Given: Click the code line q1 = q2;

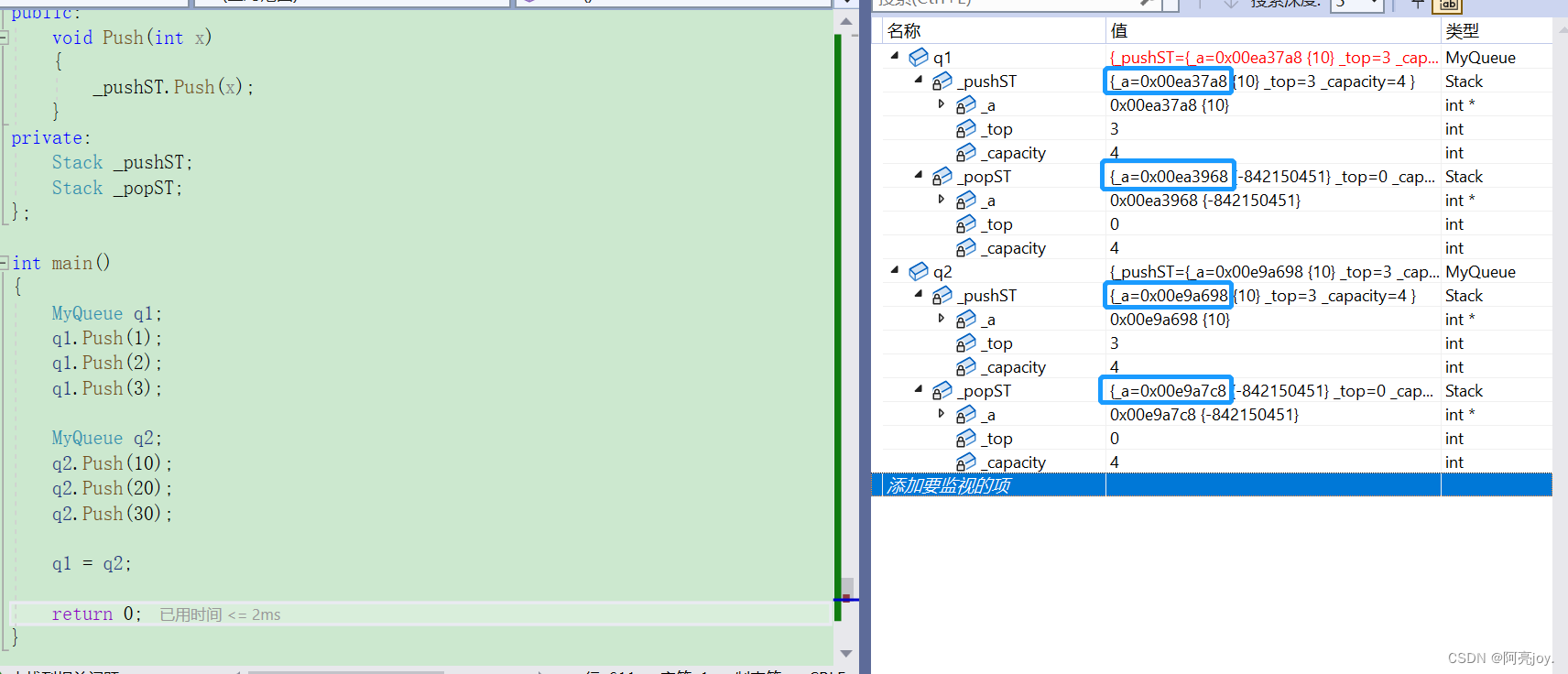Looking at the screenshot, I should pos(92,564).
